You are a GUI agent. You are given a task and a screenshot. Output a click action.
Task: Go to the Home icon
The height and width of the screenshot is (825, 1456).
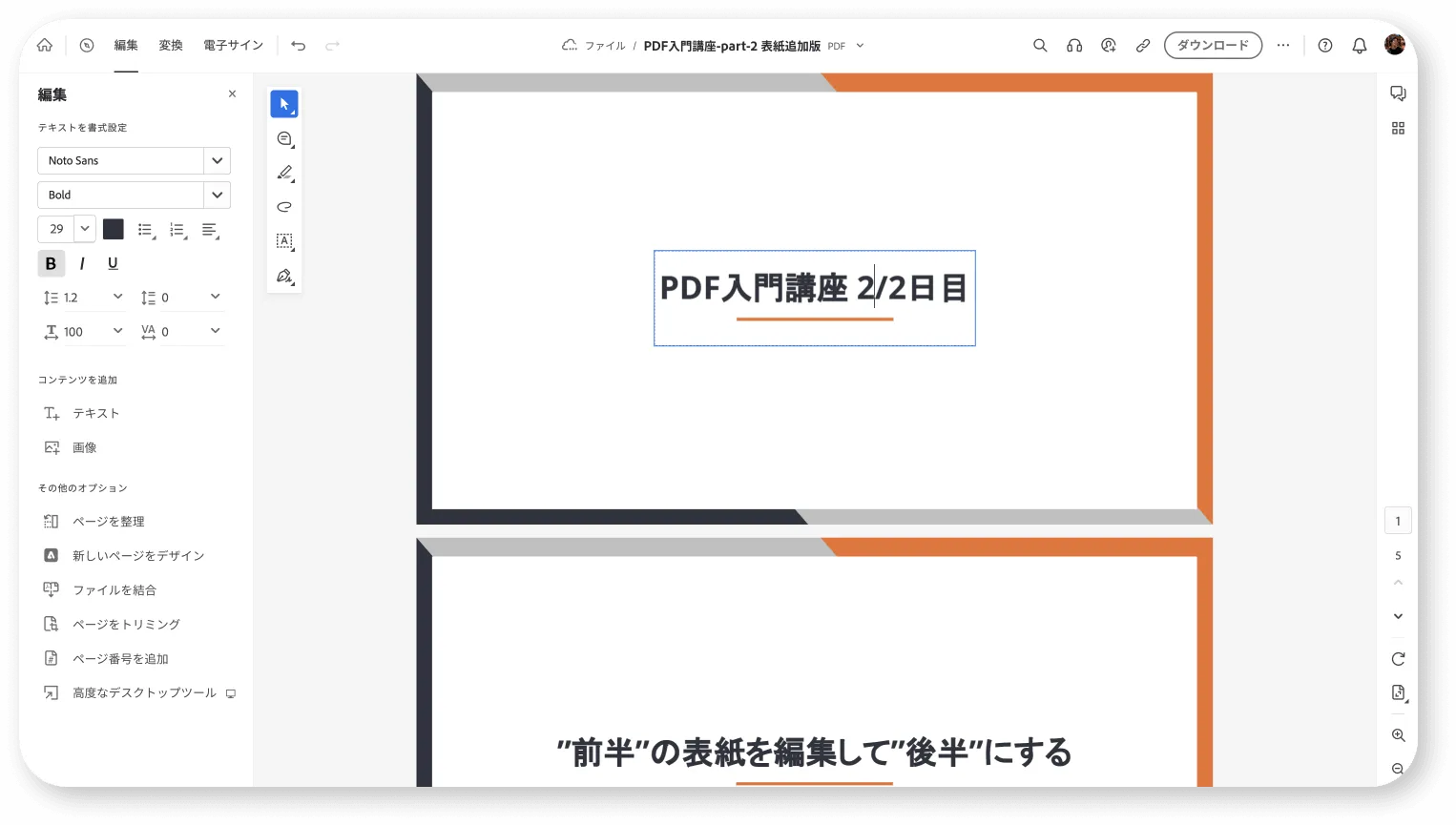[x=45, y=45]
